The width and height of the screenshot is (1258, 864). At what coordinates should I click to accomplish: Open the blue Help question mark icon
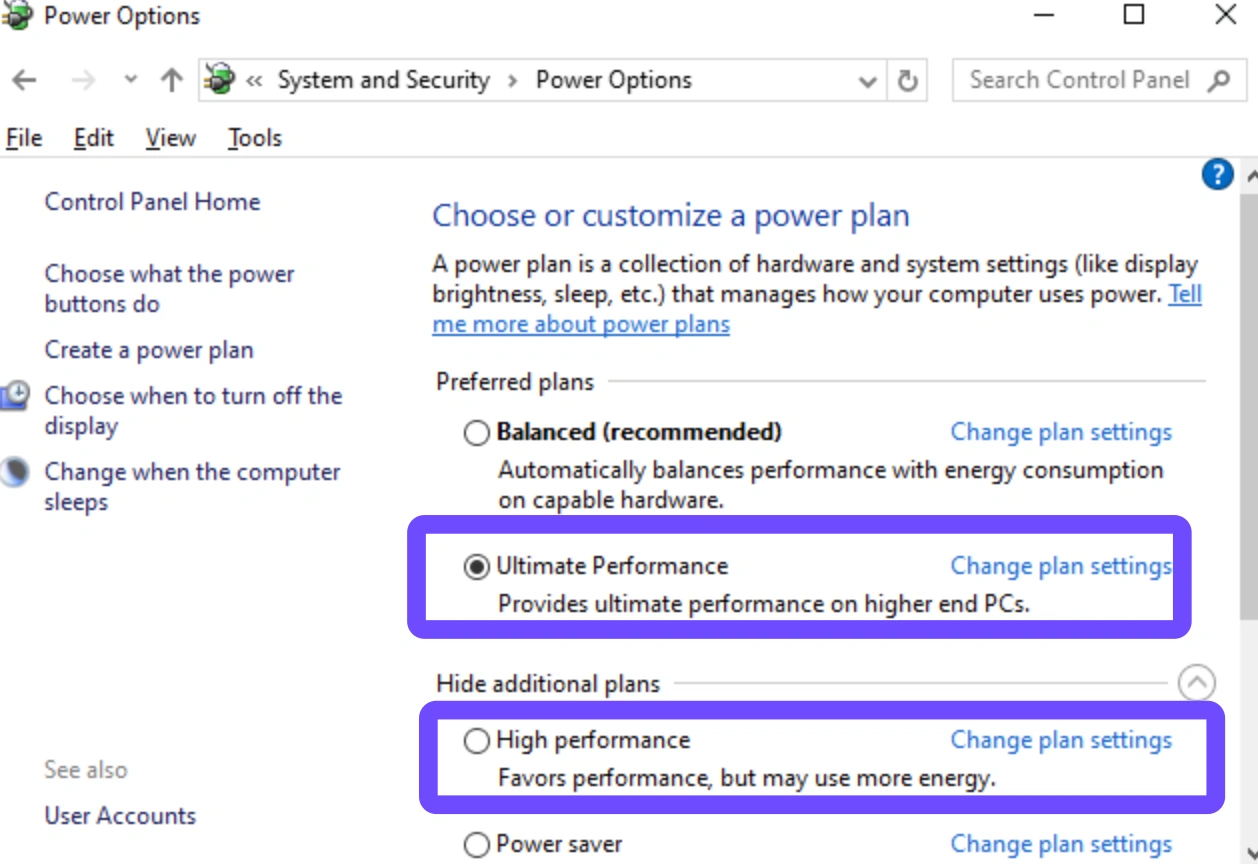click(x=1217, y=176)
